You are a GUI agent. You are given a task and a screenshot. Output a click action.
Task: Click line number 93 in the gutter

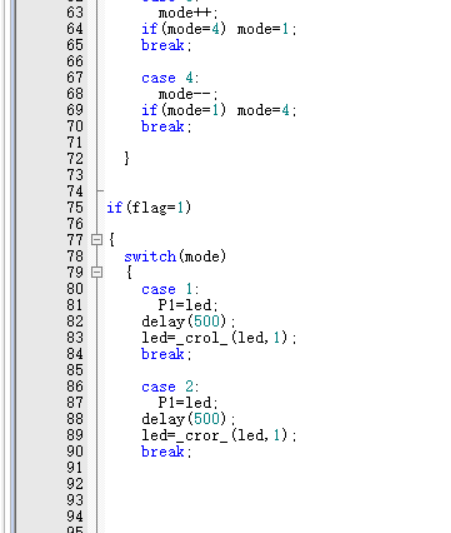75,500
